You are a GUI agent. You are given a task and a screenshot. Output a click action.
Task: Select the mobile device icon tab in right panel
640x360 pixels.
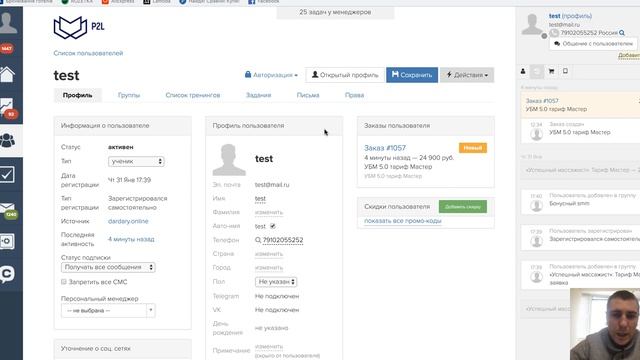565,71
